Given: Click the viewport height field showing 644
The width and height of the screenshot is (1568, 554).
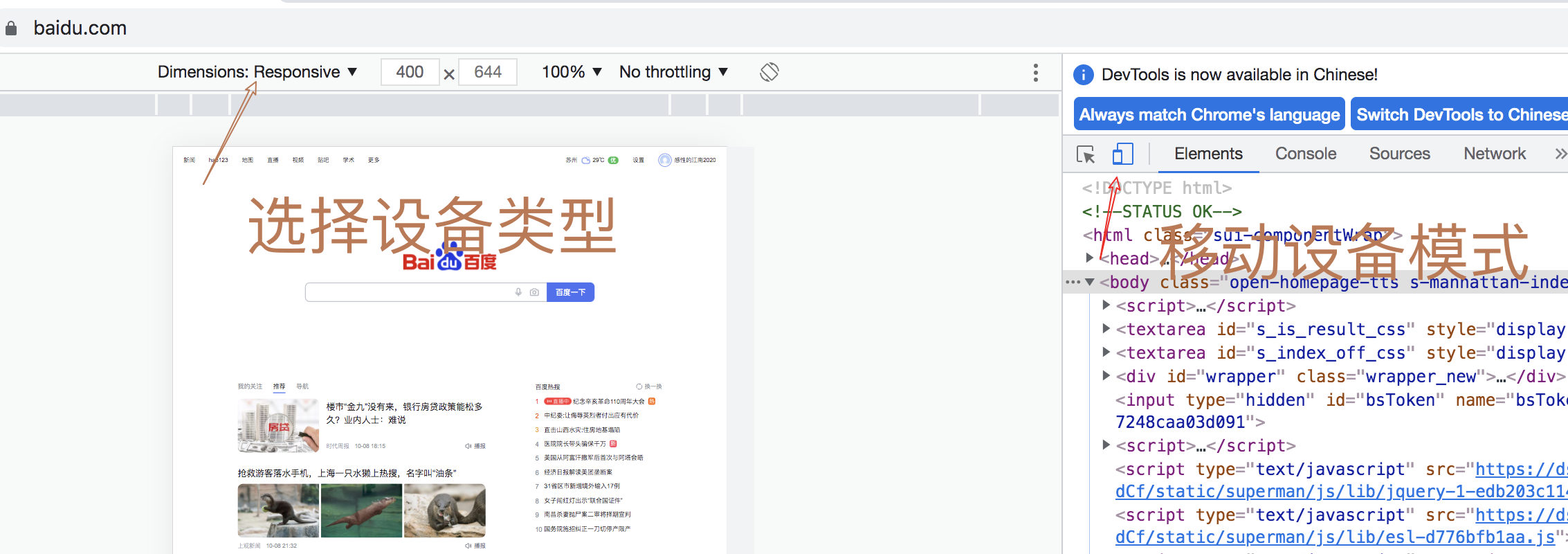Looking at the screenshot, I should (488, 72).
